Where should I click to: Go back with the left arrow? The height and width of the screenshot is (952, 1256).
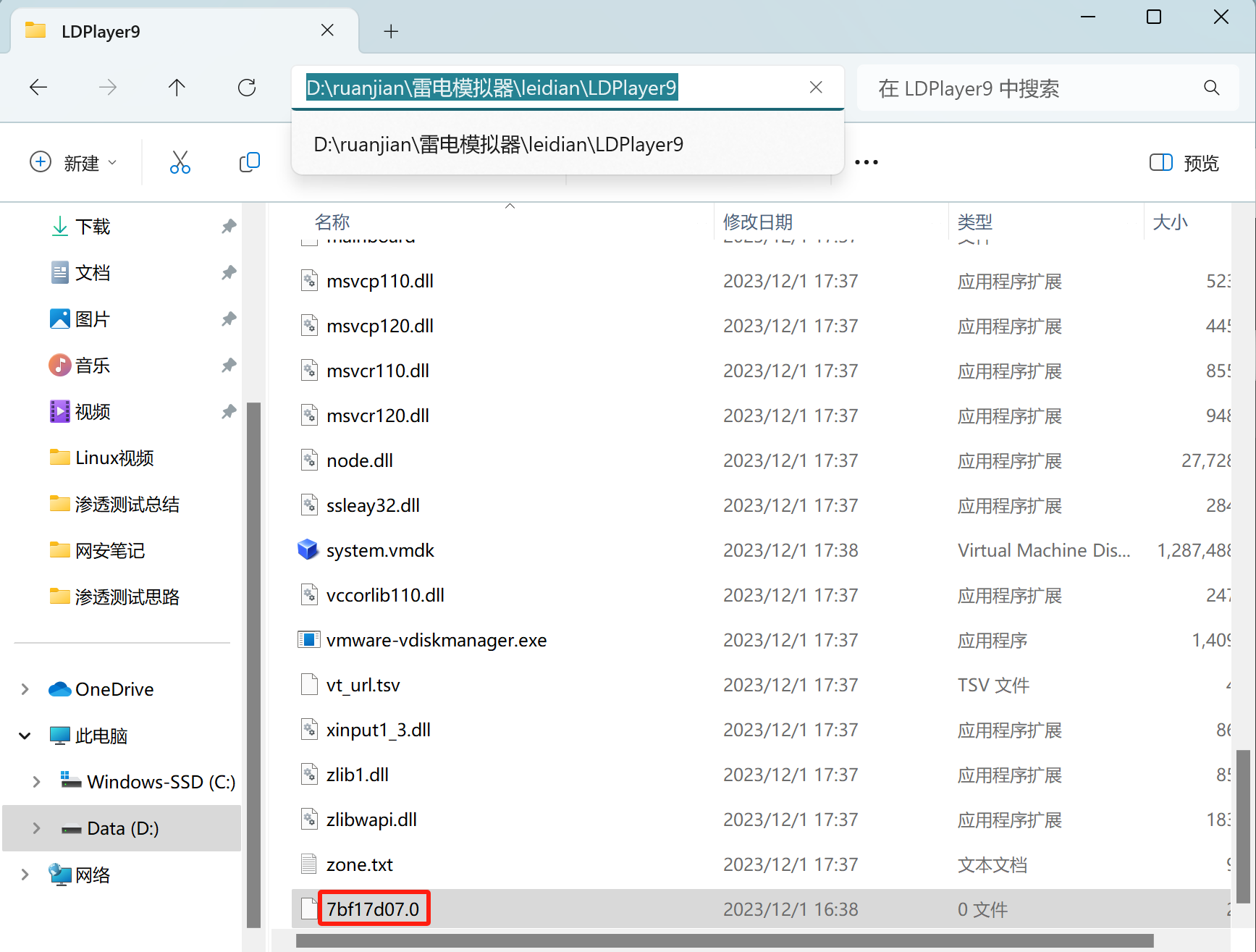38,88
